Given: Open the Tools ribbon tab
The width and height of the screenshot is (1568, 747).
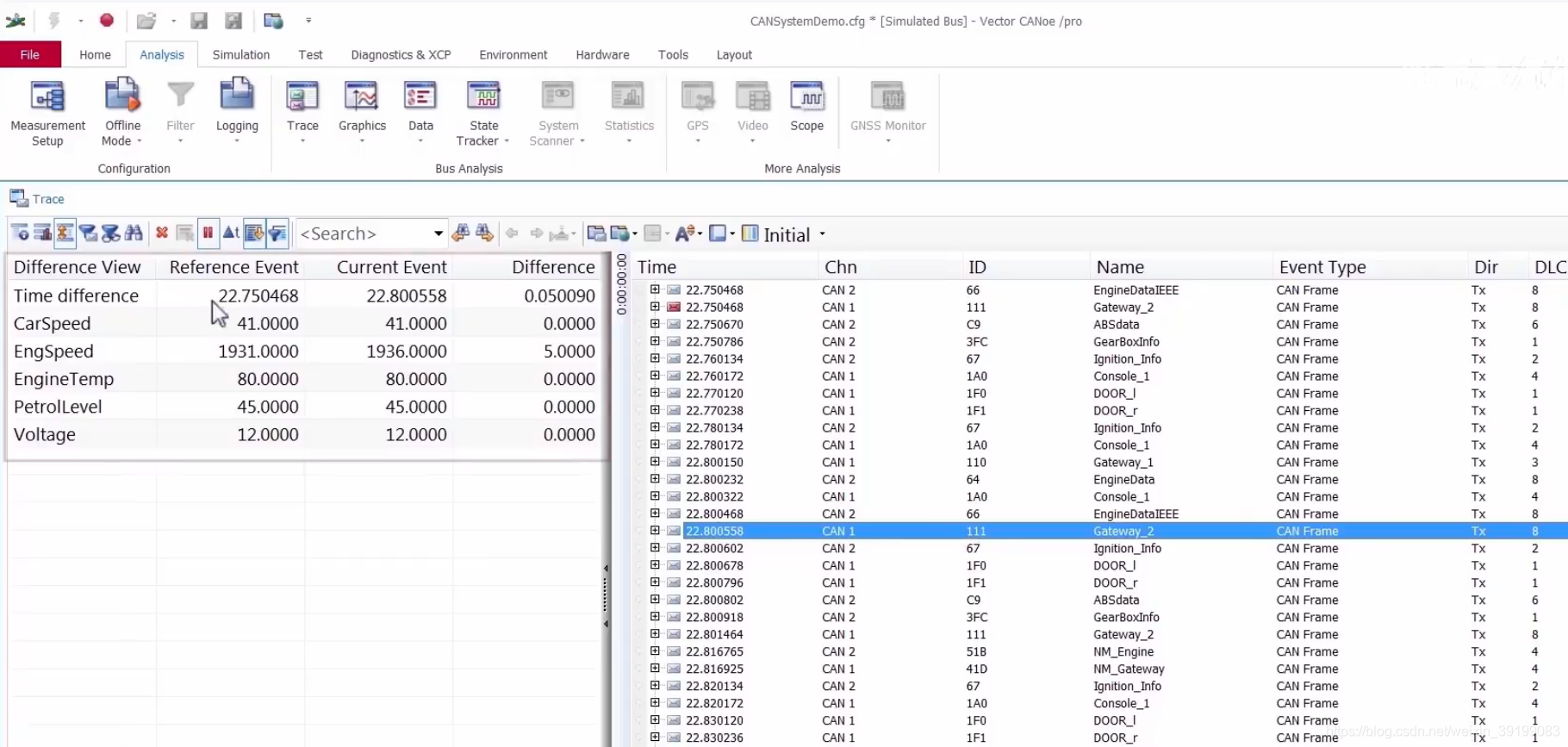Looking at the screenshot, I should pyautogui.click(x=673, y=54).
